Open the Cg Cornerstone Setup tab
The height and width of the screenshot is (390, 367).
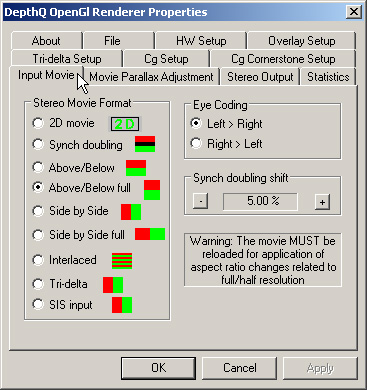pyautogui.click(x=283, y=59)
